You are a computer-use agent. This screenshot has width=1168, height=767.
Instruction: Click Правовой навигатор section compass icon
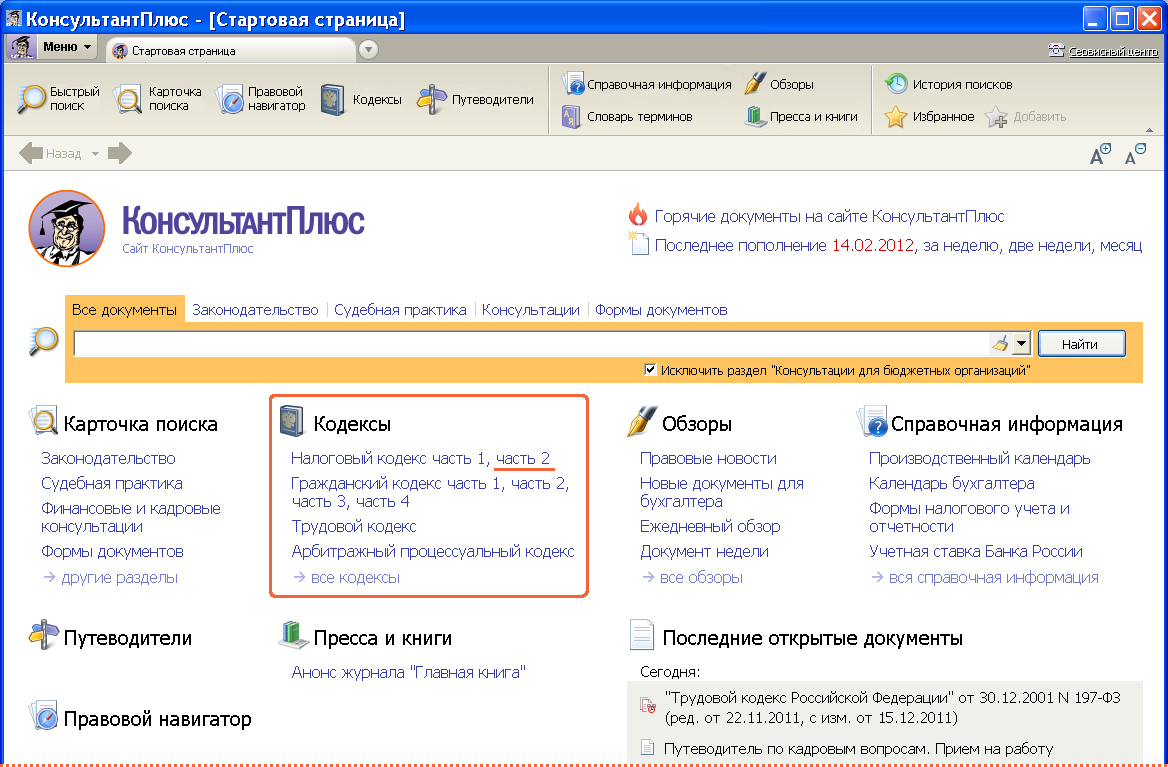click(42, 716)
